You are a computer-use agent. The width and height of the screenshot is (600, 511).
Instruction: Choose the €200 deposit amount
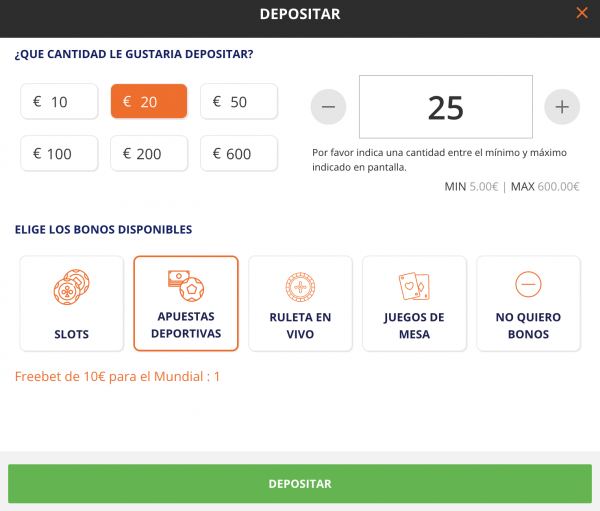149,153
